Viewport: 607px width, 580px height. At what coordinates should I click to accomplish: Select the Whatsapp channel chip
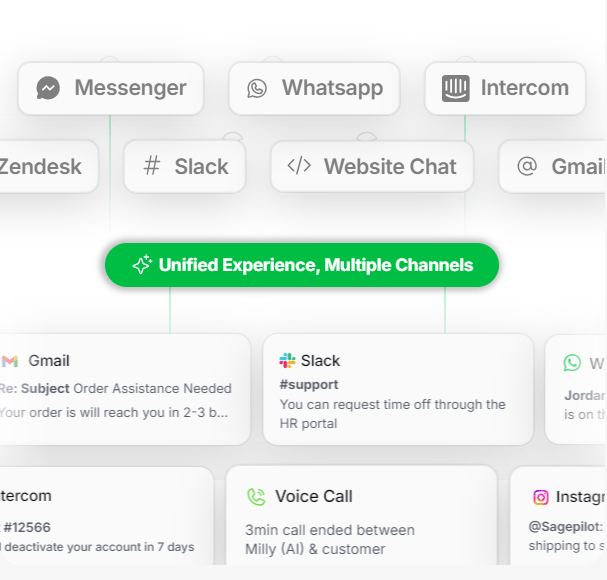(x=314, y=88)
